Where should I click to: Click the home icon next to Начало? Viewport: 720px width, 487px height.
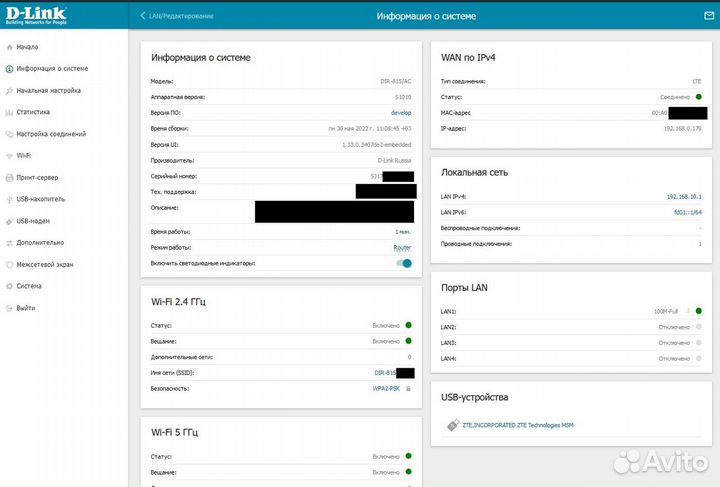[9, 47]
